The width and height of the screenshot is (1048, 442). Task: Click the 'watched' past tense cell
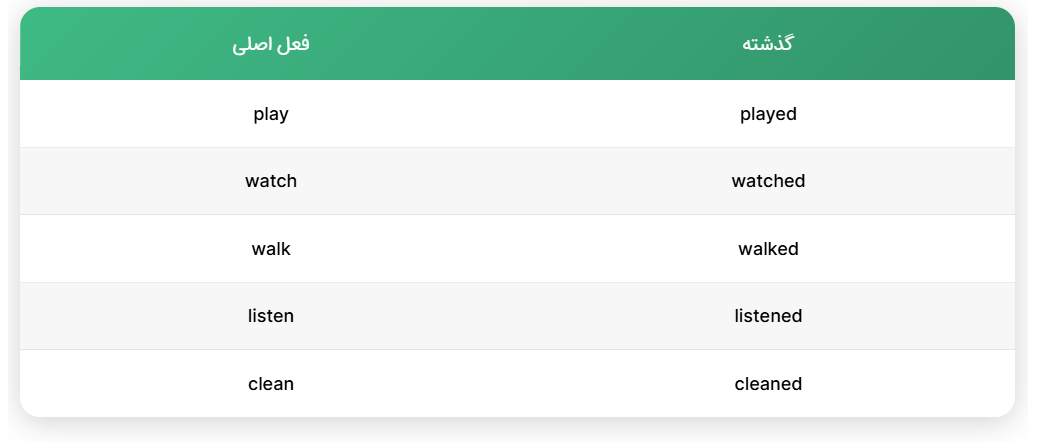(x=768, y=181)
